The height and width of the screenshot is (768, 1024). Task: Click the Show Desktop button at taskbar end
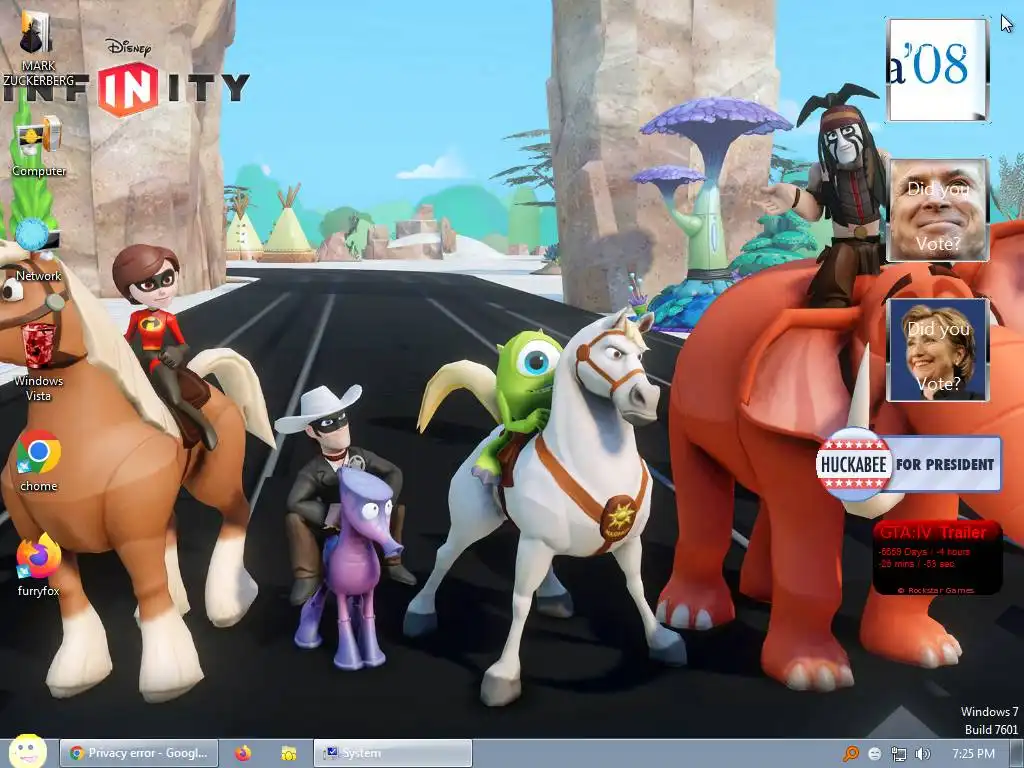click(1016, 754)
